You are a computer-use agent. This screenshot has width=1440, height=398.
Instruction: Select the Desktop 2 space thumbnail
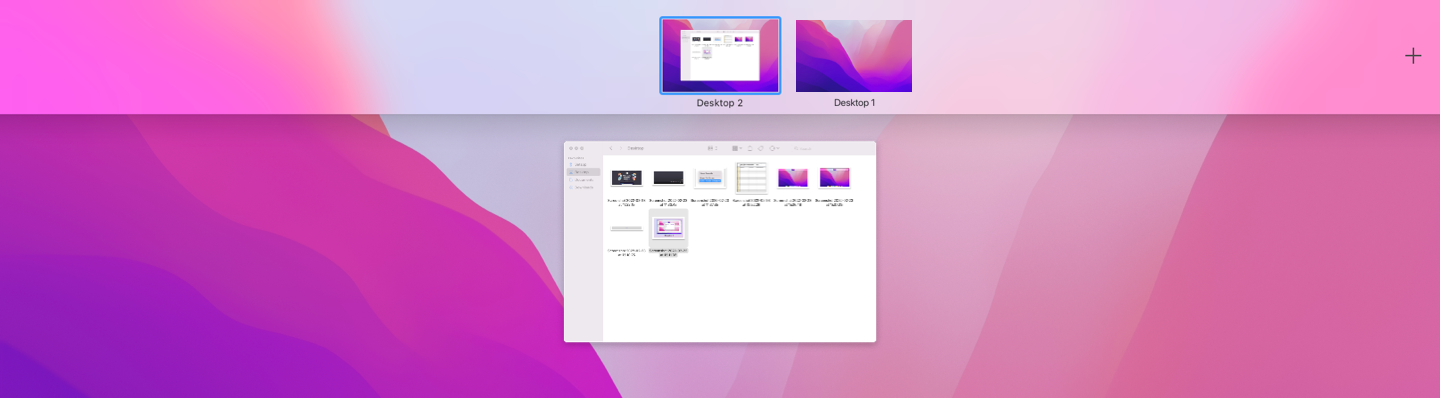coord(720,56)
